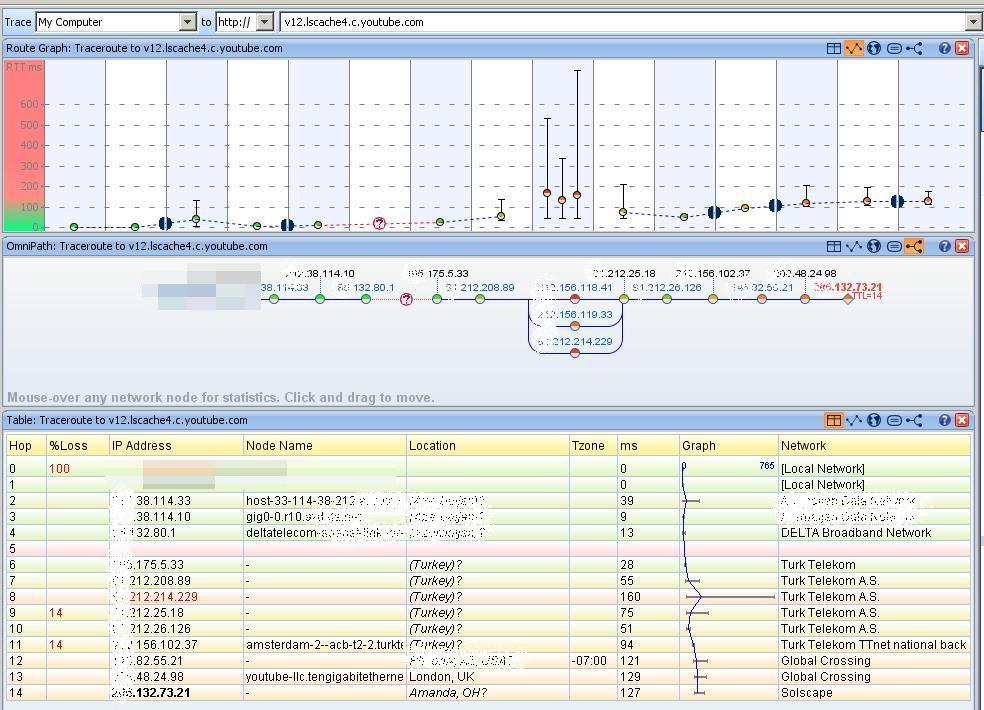Viewport: 984px width, 710px height.
Task: Sort table by Node Name column header
Action: (325, 446)
